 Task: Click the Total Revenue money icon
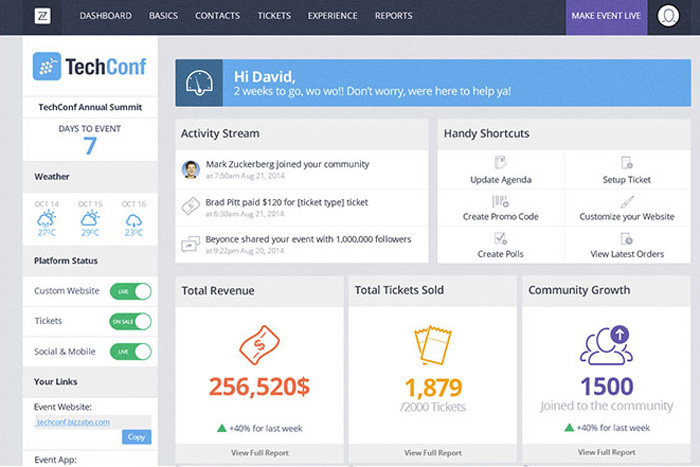[259, 344]
